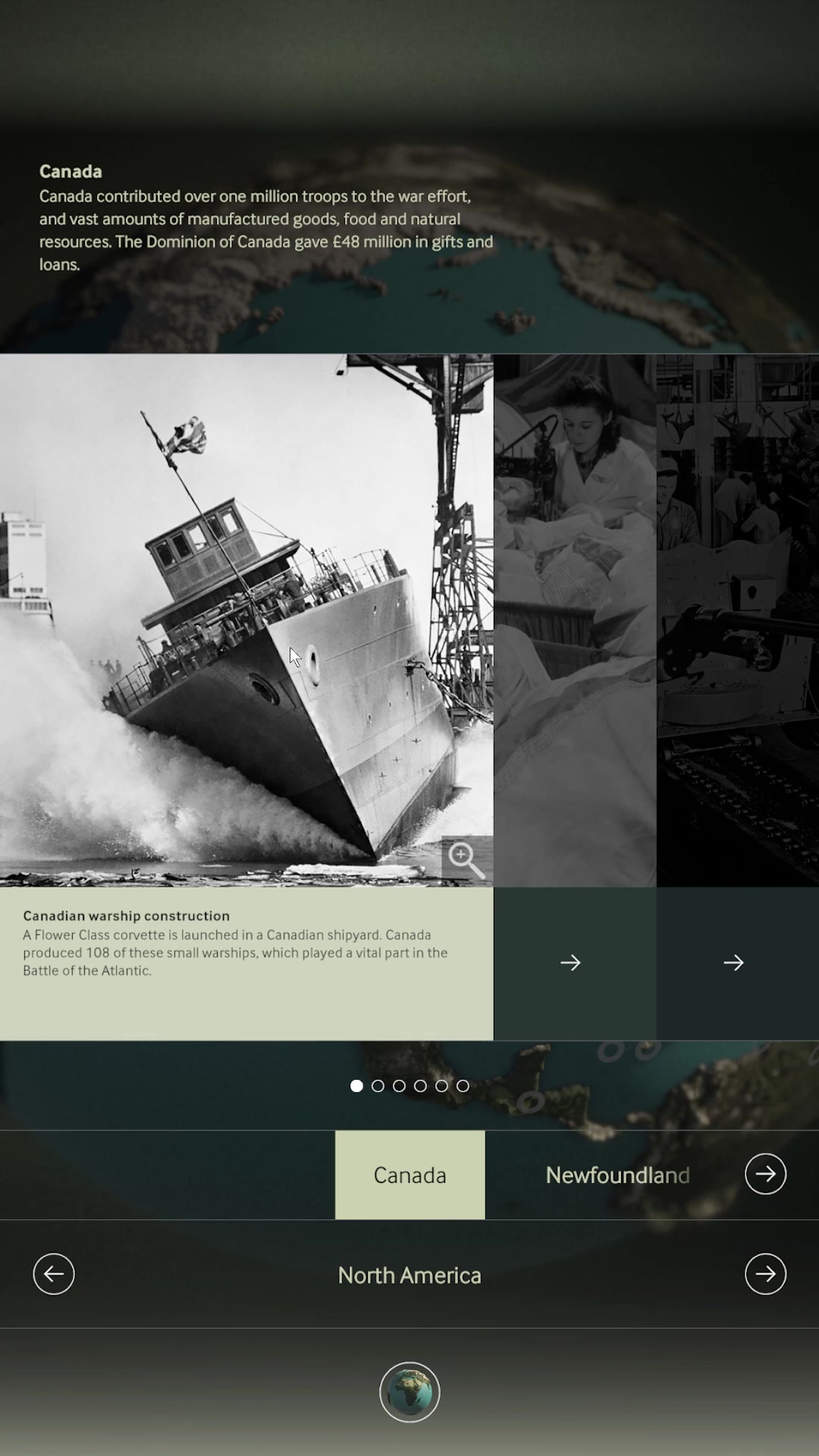
Task: Go to next country with the Newfoundland arrow
Action: 765,1174
